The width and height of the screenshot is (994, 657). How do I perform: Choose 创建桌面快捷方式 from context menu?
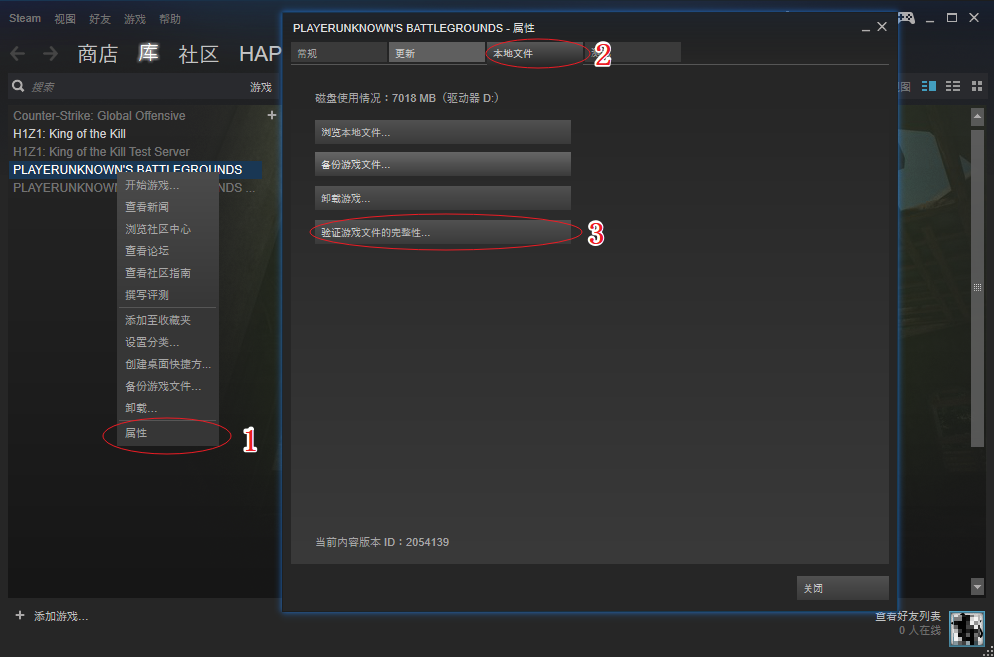click(x=168, y=364)
